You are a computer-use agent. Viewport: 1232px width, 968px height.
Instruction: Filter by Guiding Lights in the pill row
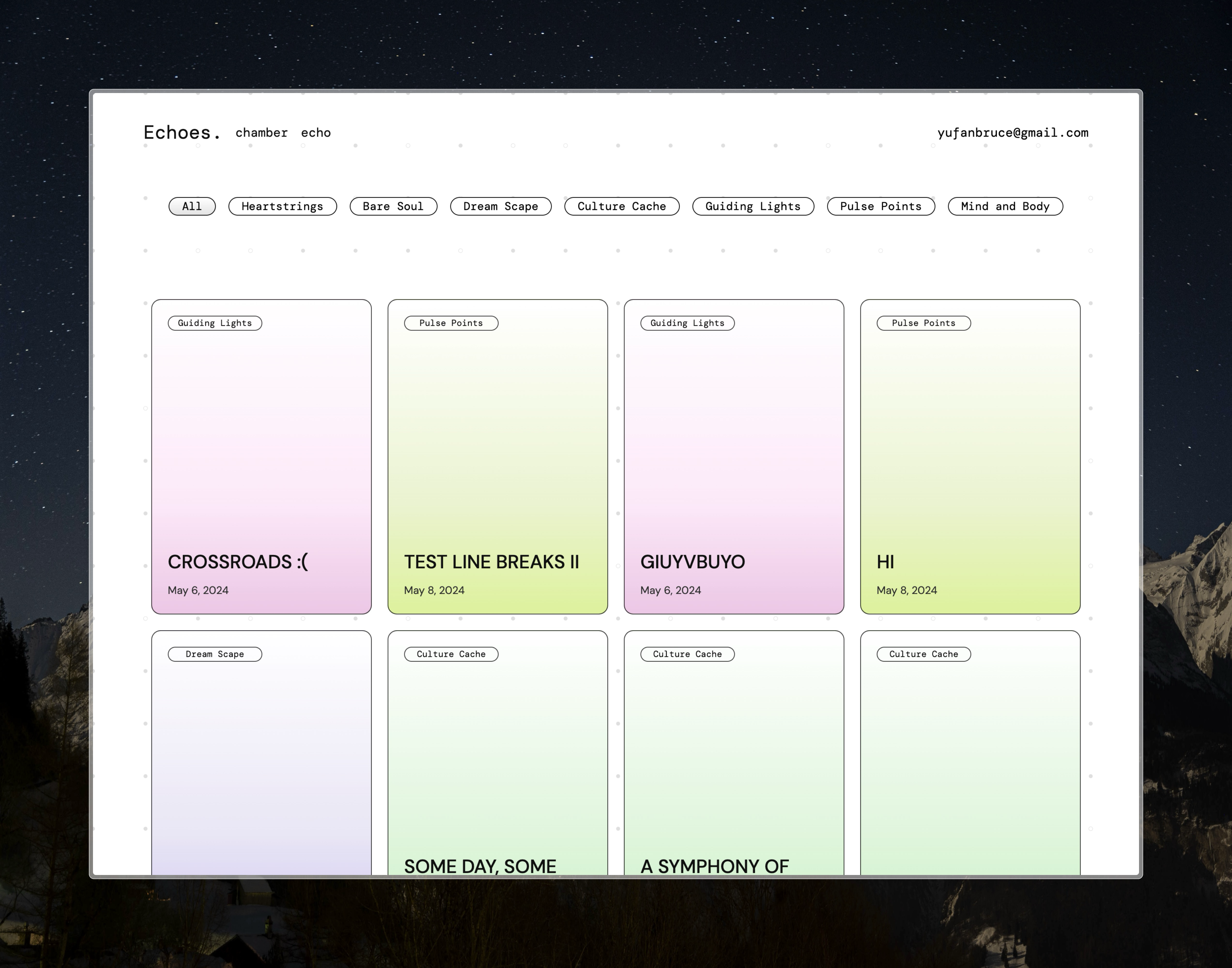(753, 206)
